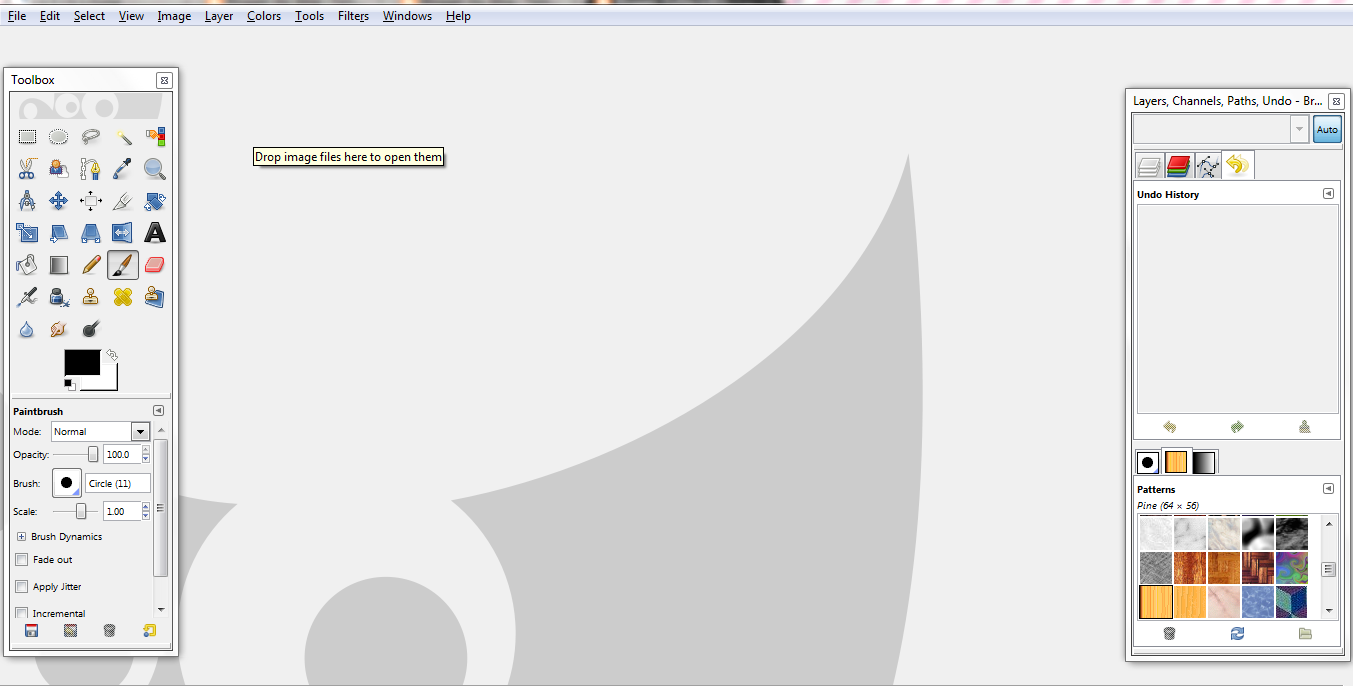1353x686 pixels.
Task: Open the Colors menu
Action: (x=264, y=16)
